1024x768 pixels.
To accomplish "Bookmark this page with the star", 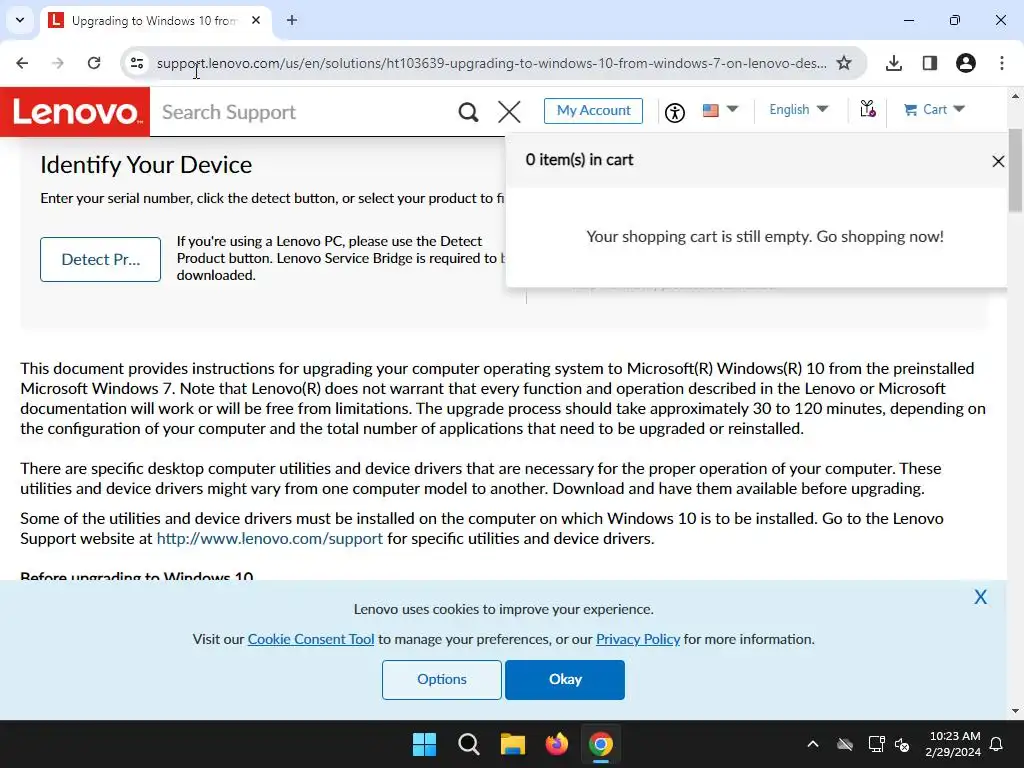I will (844, 63).
